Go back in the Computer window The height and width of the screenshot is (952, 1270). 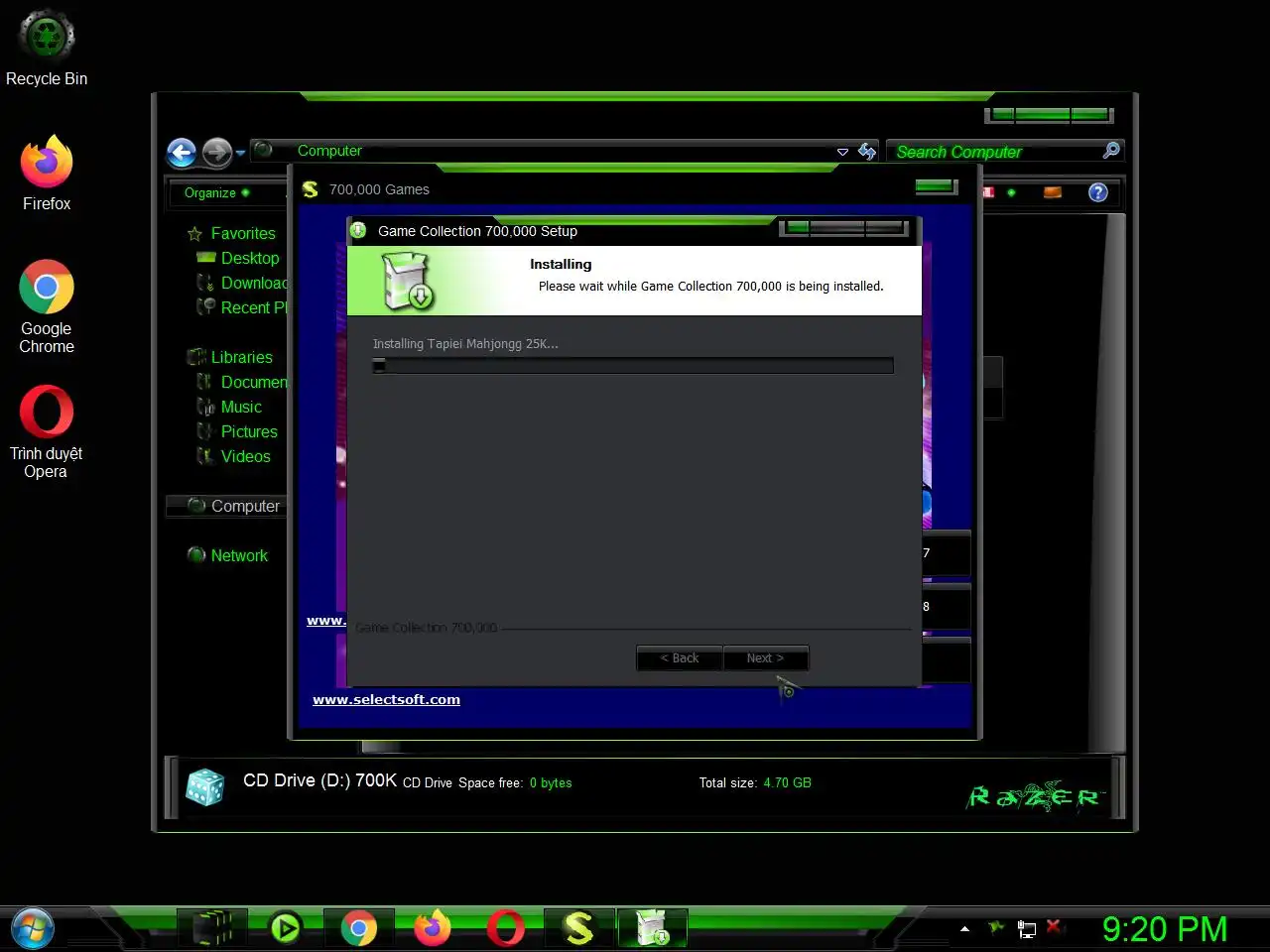182,152
